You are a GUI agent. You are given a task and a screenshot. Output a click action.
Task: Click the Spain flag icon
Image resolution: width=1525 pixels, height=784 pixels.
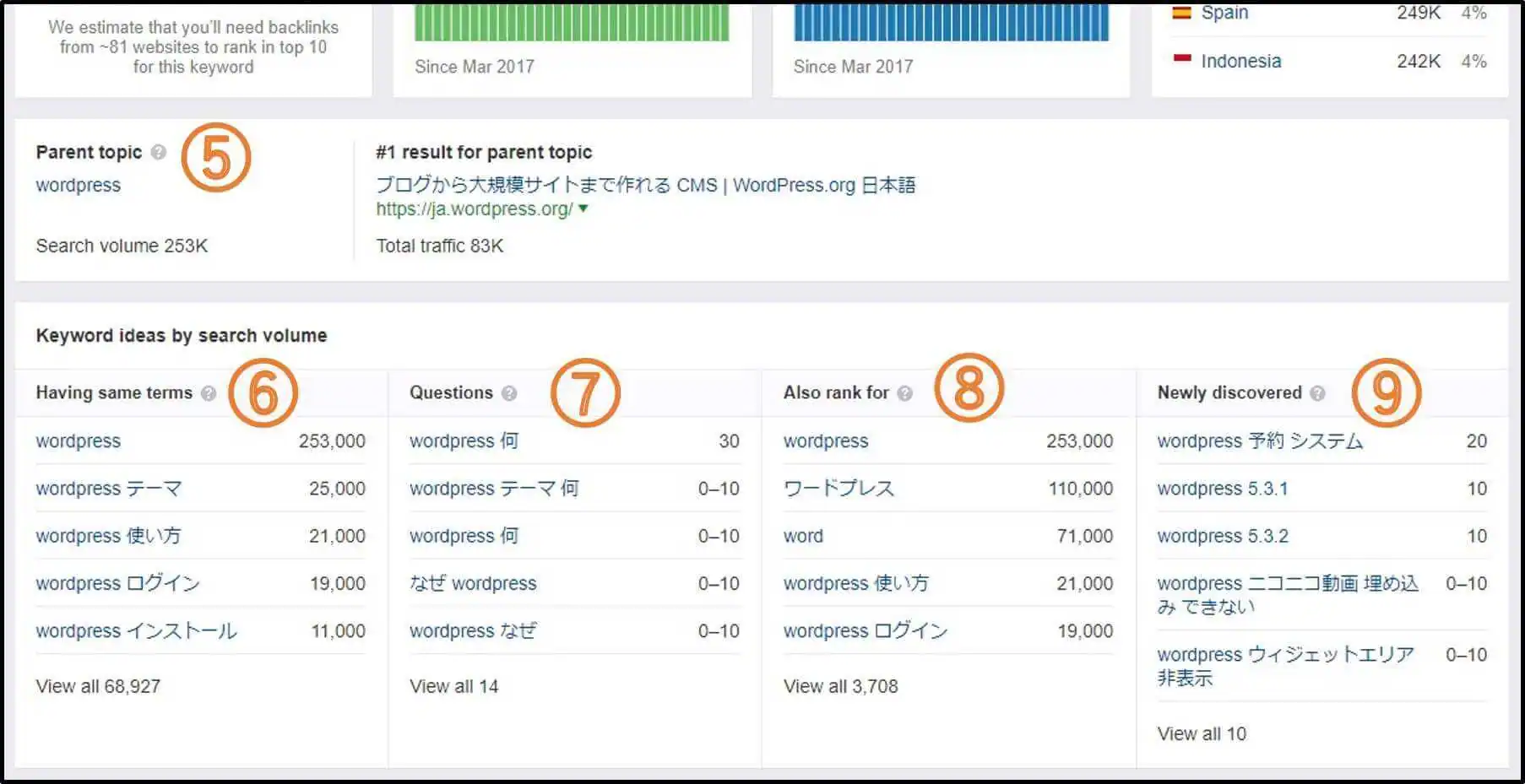(x=1181, y=13)
